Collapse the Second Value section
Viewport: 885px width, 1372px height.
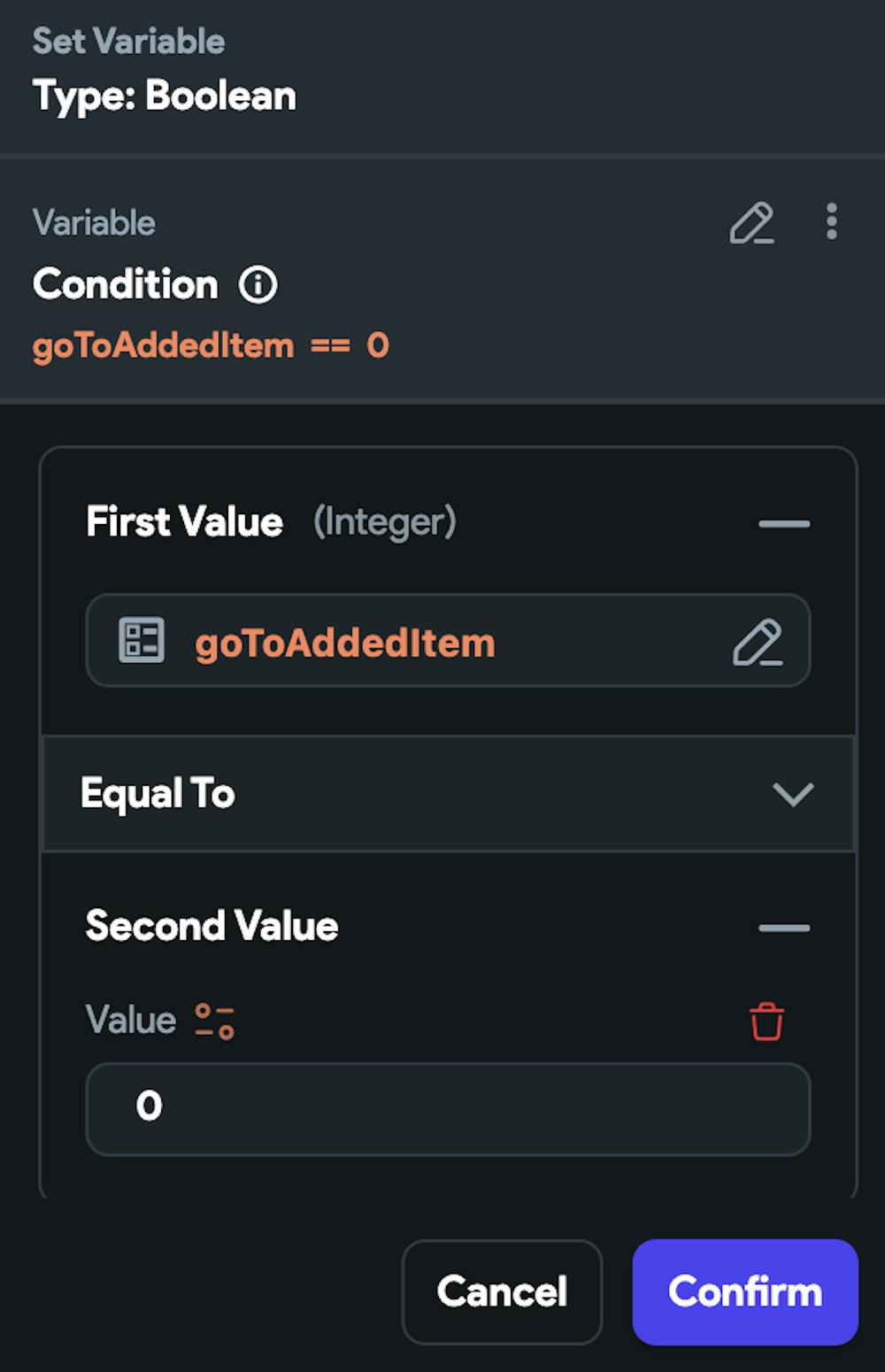tap(783, 928)
